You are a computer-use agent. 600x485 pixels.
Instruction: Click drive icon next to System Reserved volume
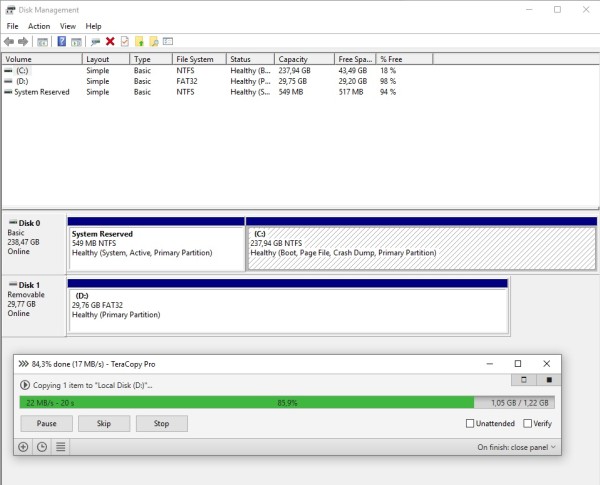pos(8,92)
